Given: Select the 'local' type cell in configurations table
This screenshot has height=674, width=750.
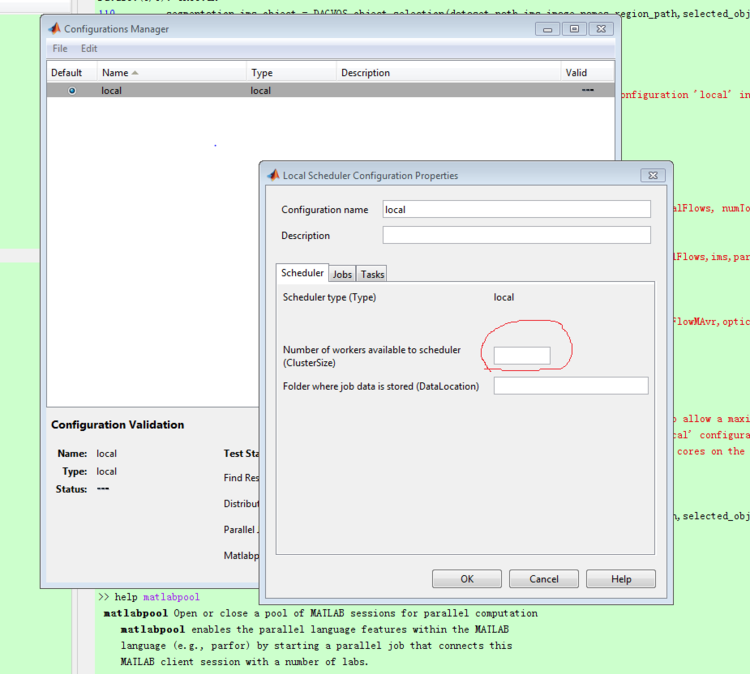Looking at the screenshot, I should (x=261, y=90).
